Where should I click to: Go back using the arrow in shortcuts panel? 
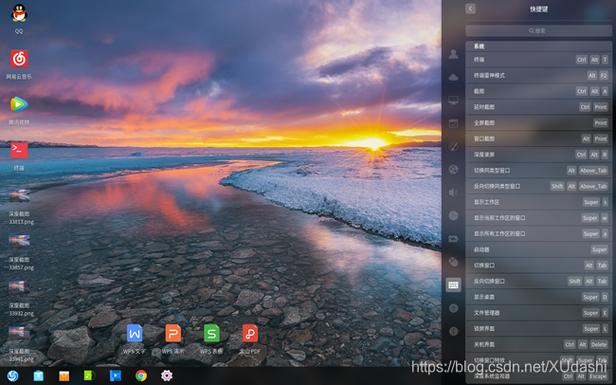pyautogui.click(x=470, y=9)
